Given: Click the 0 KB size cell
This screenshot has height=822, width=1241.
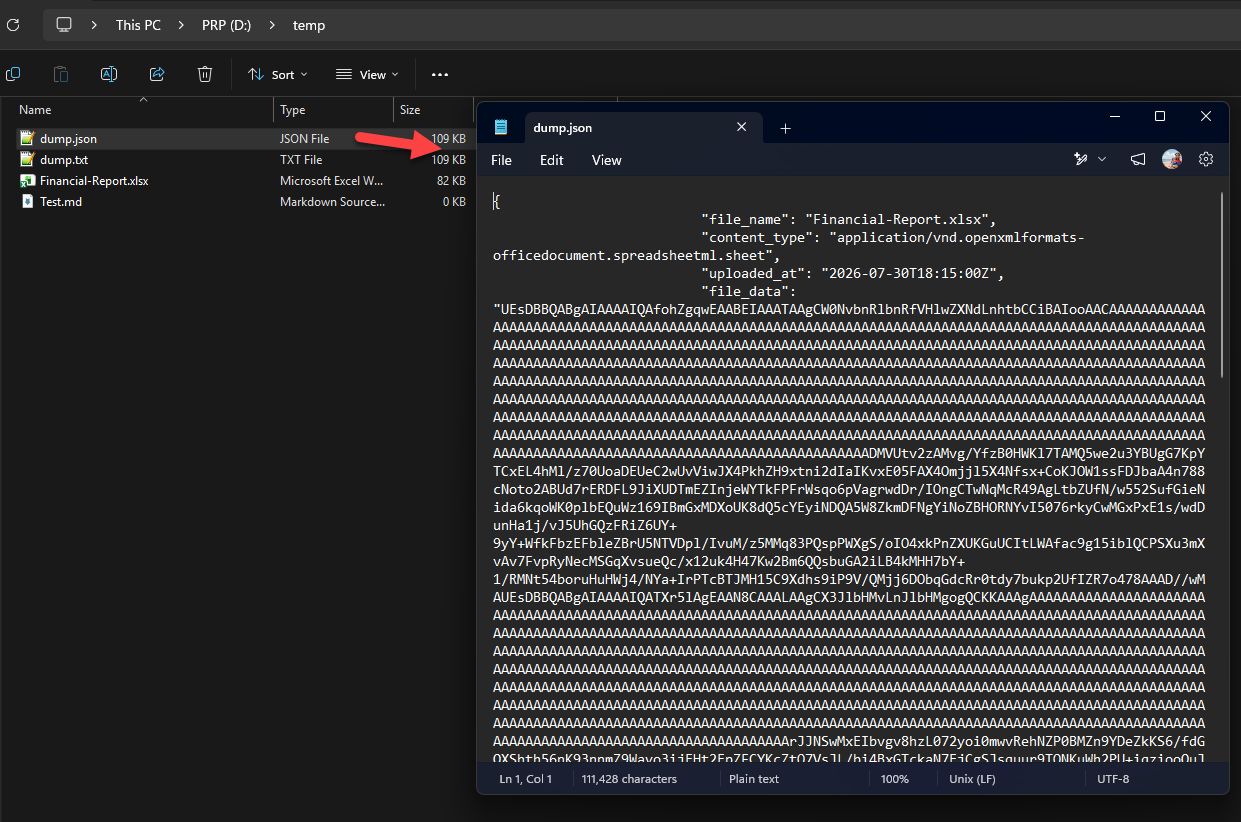Looking at the screenshot, I should 454,202.
